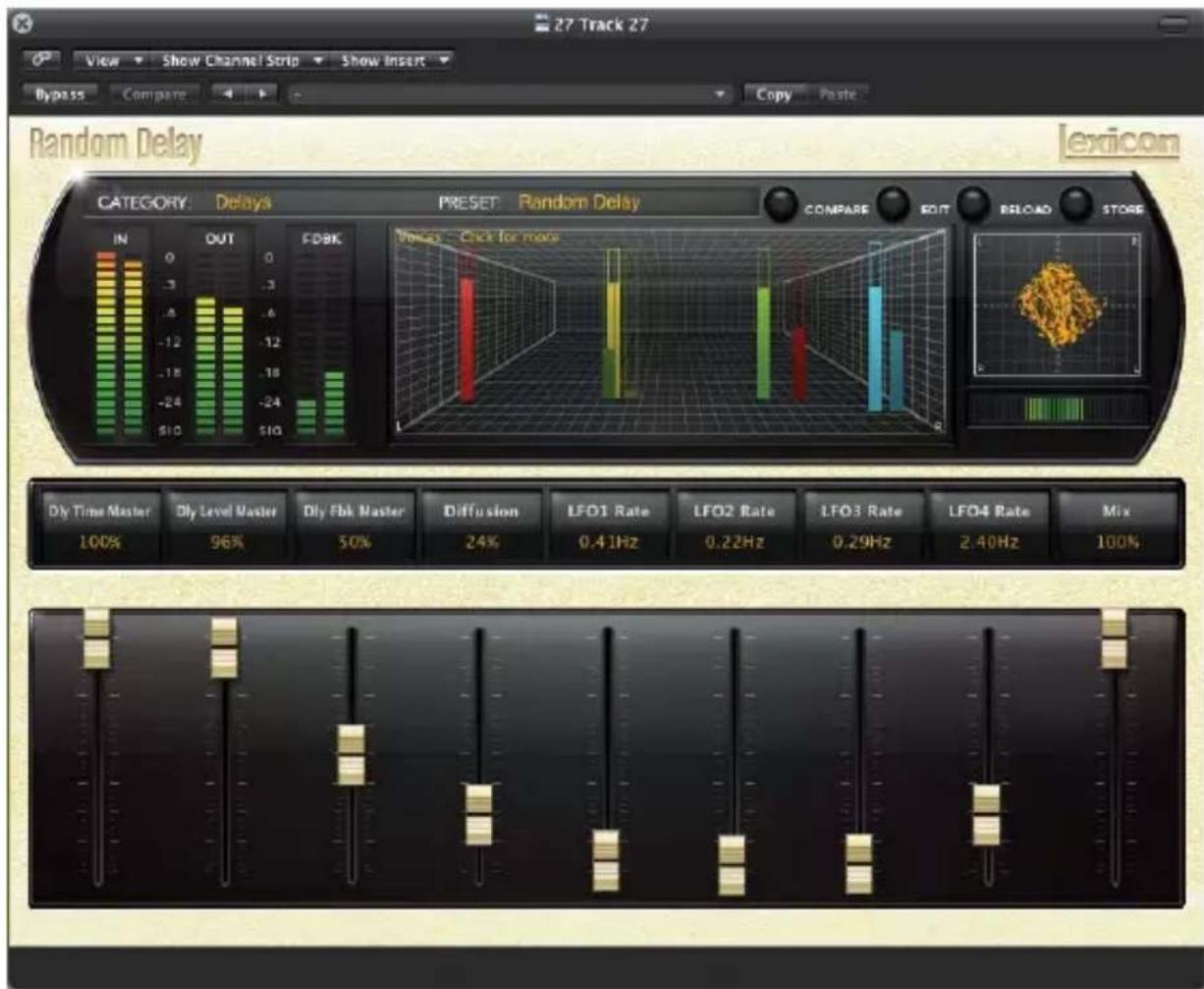
Task: Click the Diffusion fader handle
Action: point(479,814)
